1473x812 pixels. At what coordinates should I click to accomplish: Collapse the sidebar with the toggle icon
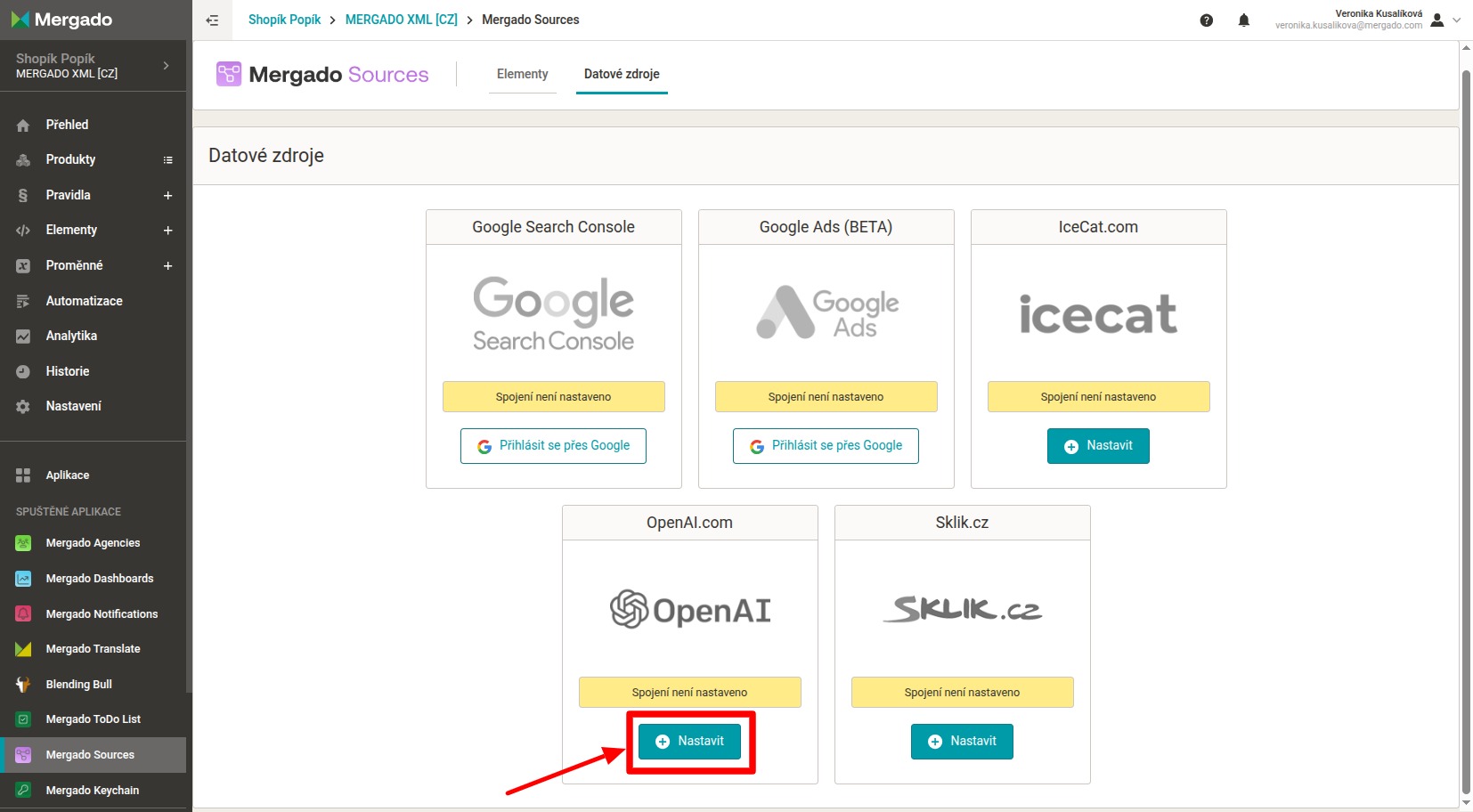pos(212,20)
